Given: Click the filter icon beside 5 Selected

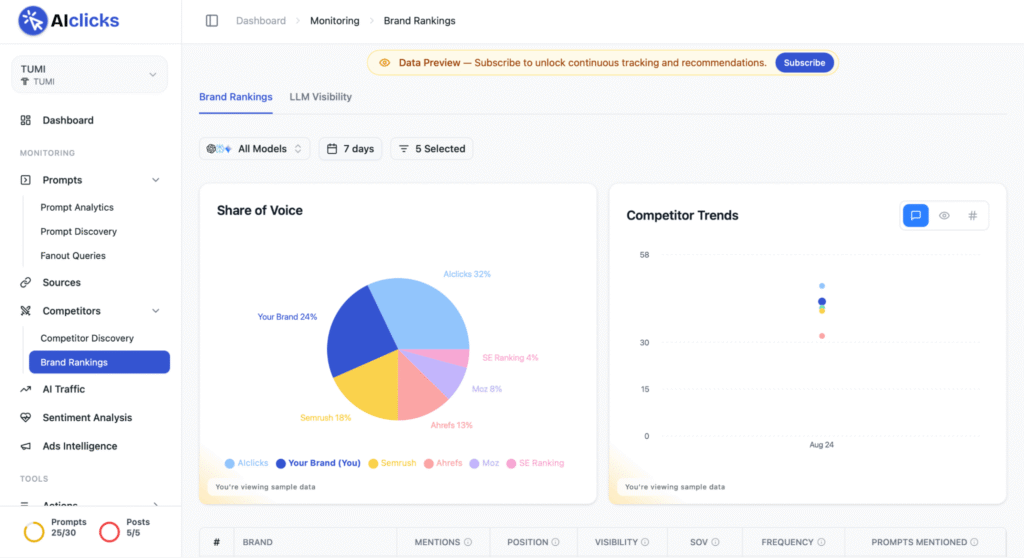Looking at the screenshot, I should [x=404, y=149].
